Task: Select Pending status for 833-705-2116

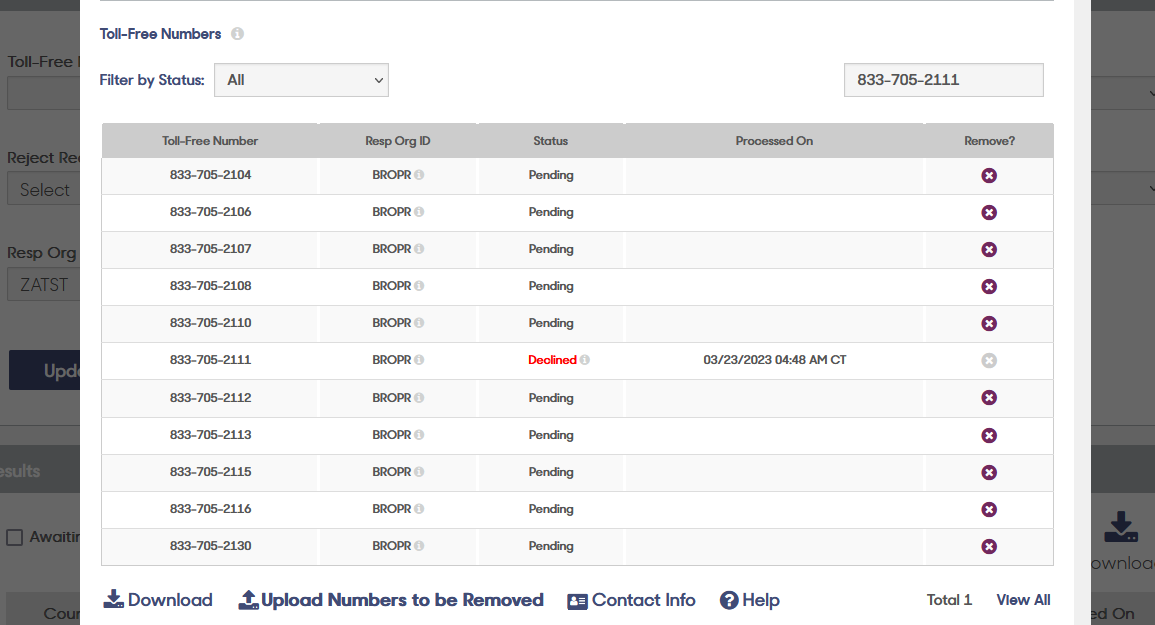Action: pos(551,509)
